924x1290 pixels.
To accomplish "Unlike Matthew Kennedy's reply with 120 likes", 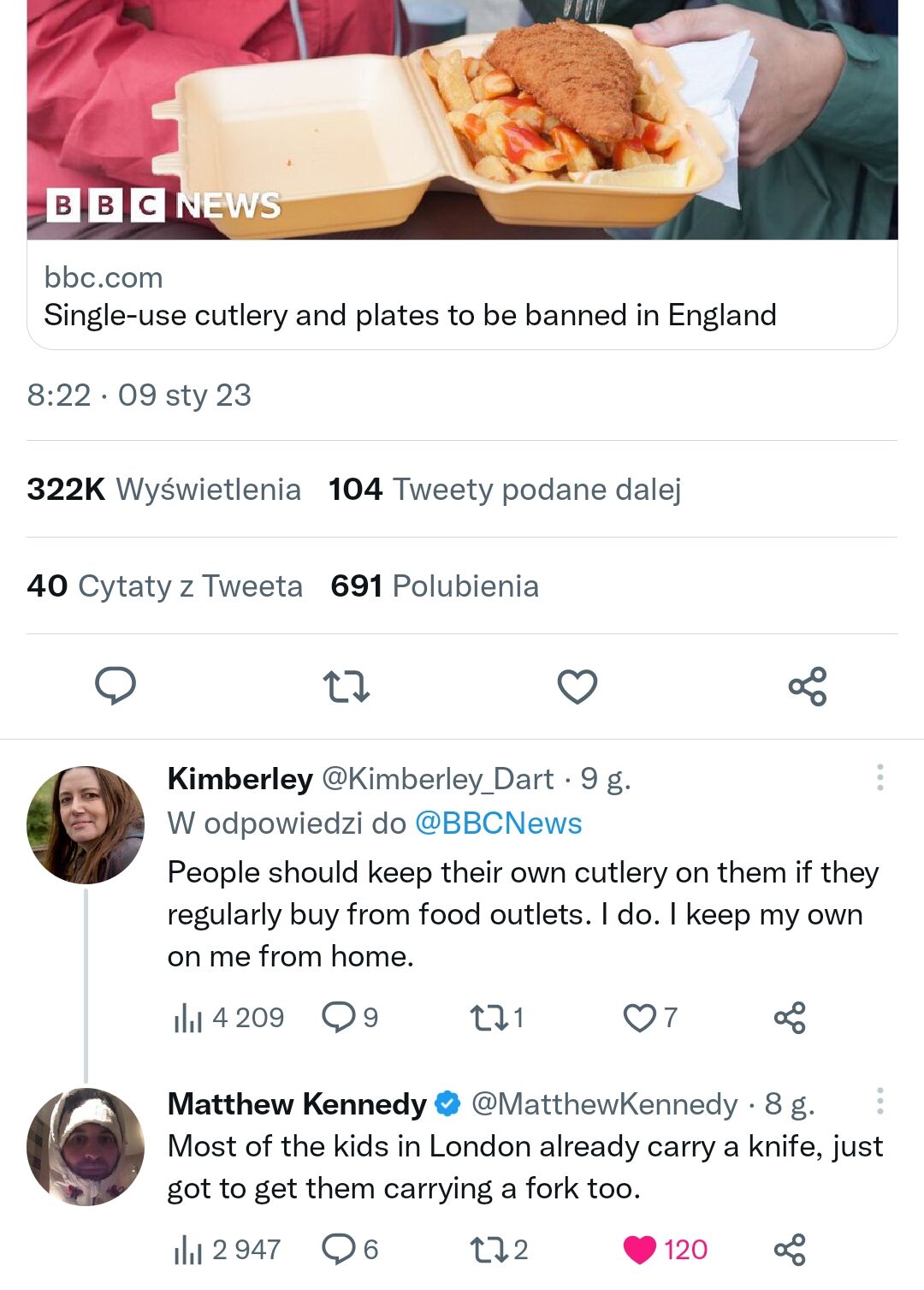I will [640, 1250].
